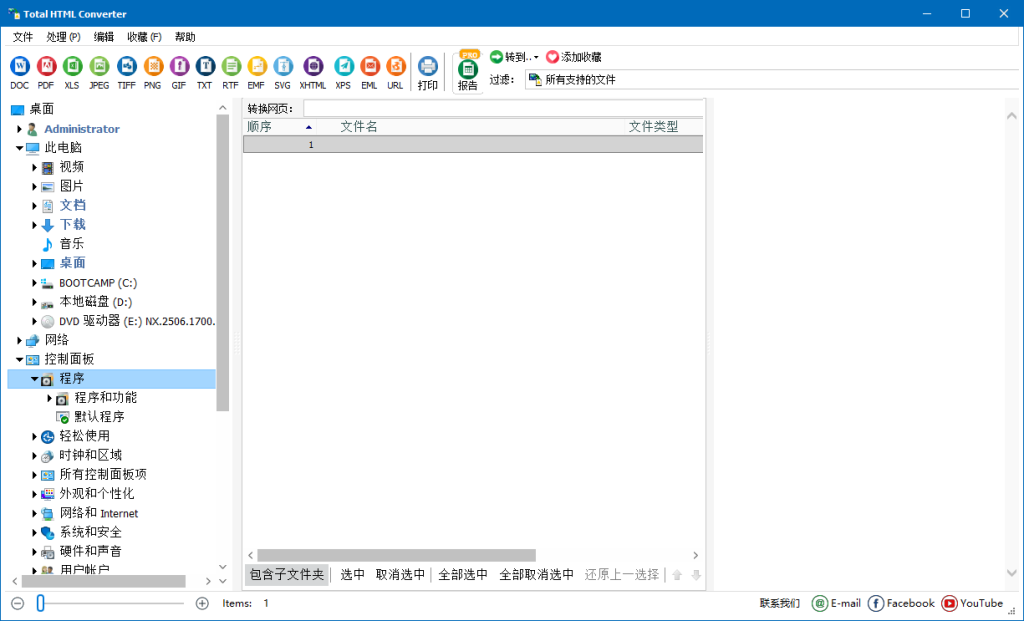The image size is (1024, 621).
Task: Click the 全部选中 button
Action: [x=463, y=575]
